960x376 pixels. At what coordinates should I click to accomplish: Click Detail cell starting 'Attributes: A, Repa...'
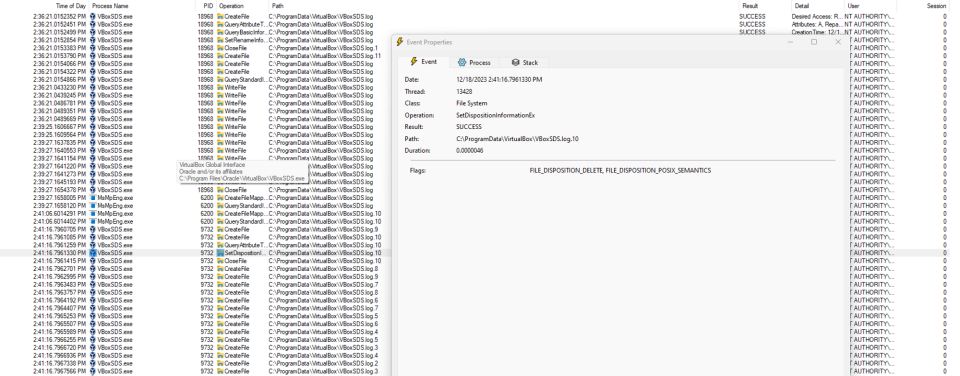818,24
